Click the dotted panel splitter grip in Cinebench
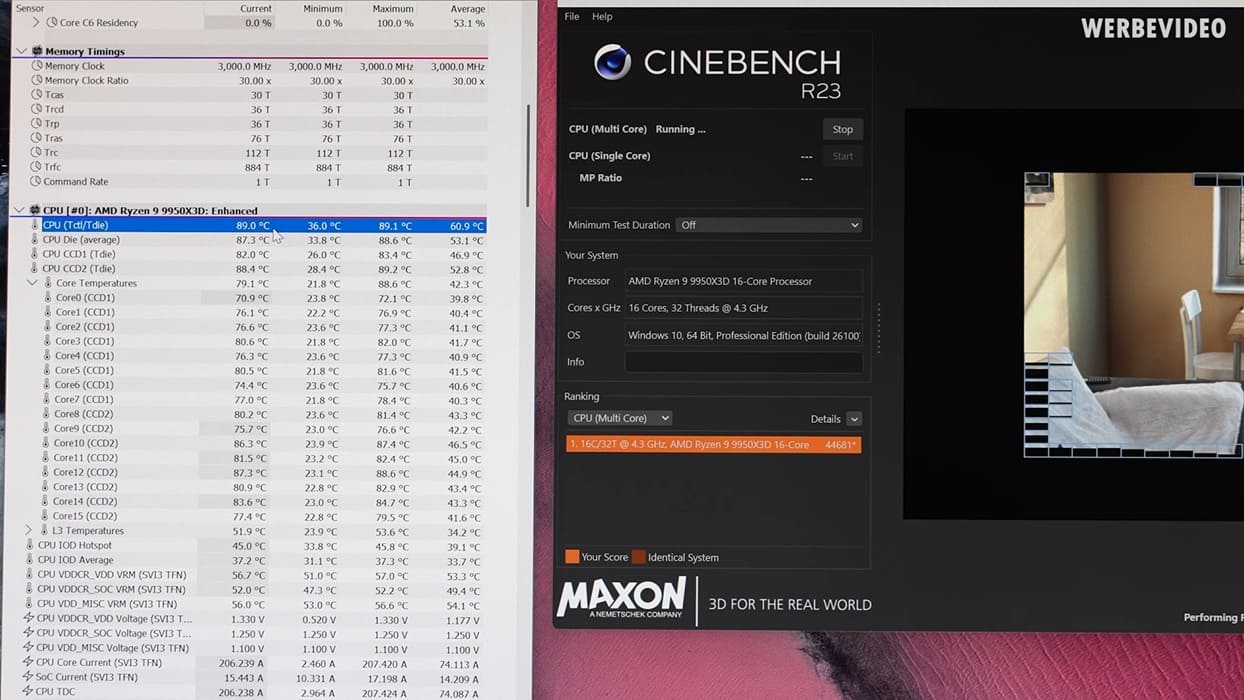The height and width of the screenshot is (700, 1244). (x=879, y=328)
